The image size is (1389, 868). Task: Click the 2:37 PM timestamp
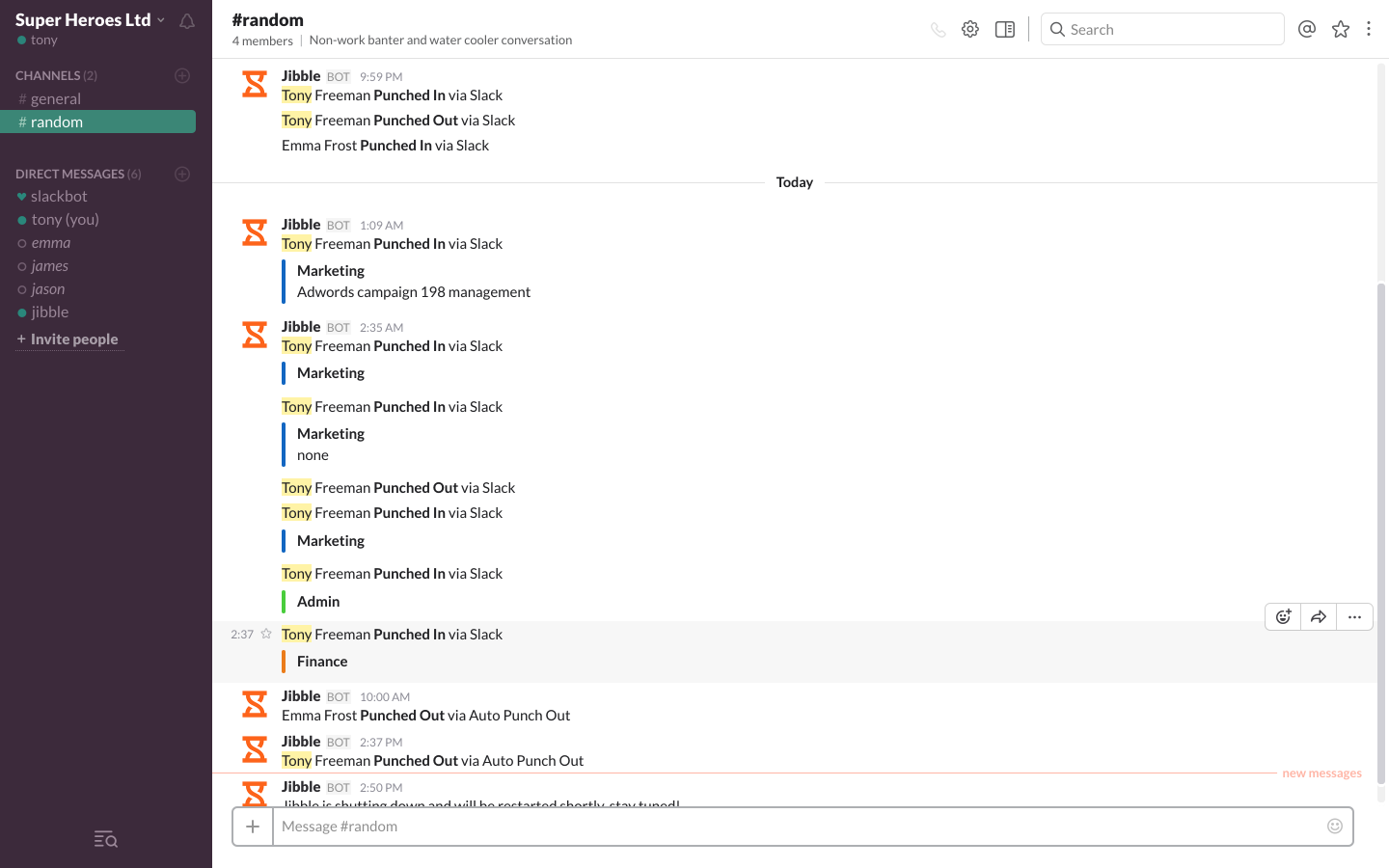click(381, 743)
